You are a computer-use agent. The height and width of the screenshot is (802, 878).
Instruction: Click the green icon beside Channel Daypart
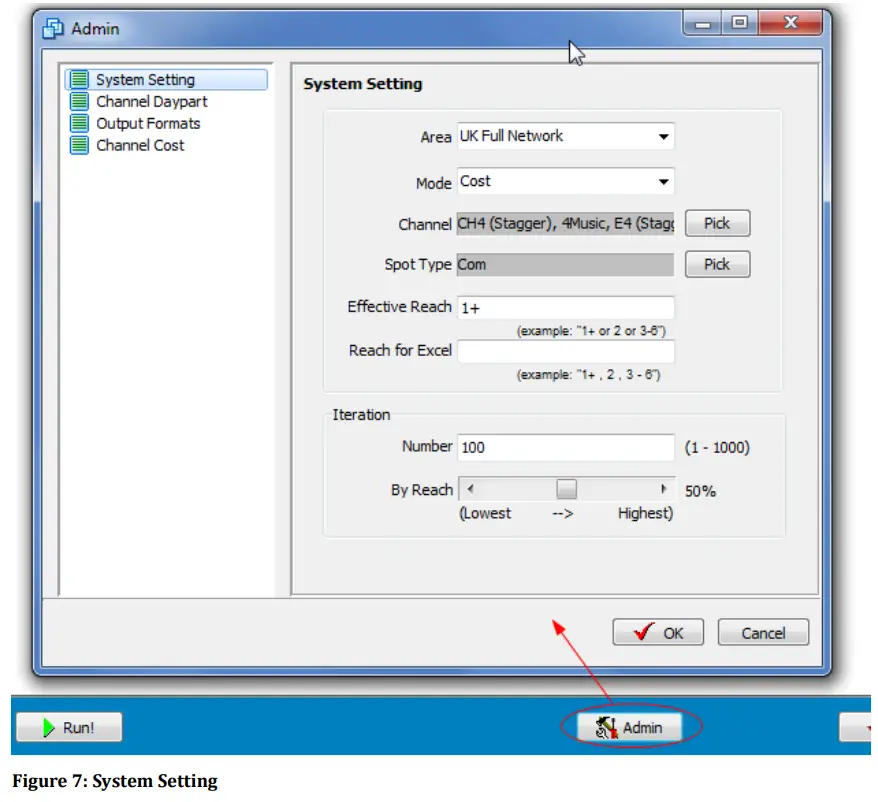click(x=80, y=101)
